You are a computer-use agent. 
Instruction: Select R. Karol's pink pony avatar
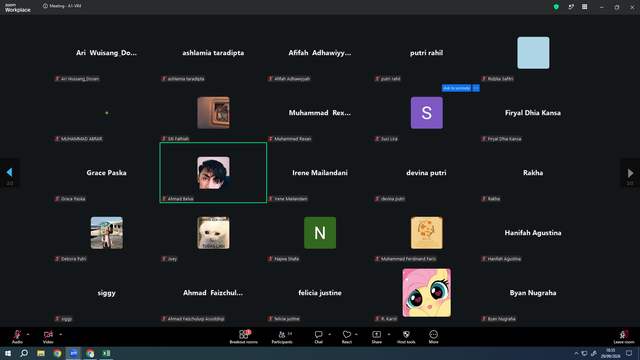[x=427, y=293]
